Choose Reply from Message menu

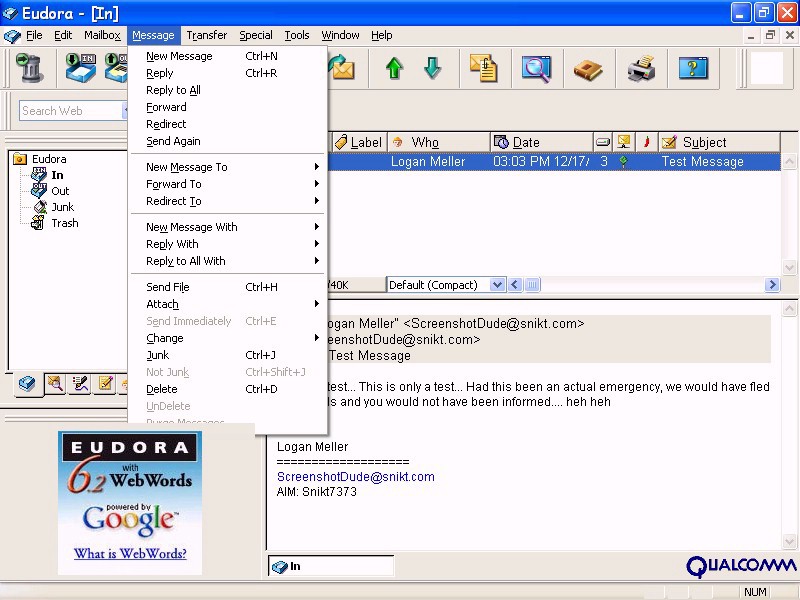click(x=229, y=73)
